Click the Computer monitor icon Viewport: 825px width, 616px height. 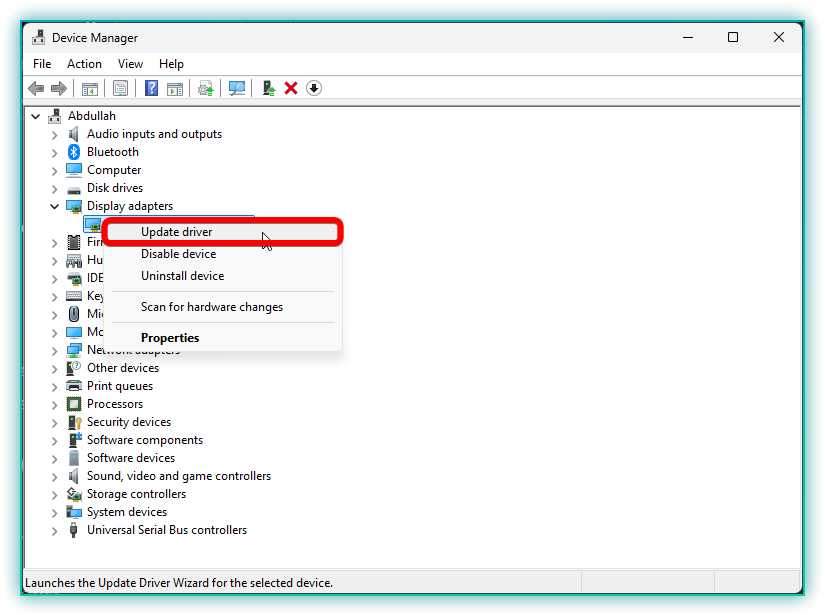(74, 170)
